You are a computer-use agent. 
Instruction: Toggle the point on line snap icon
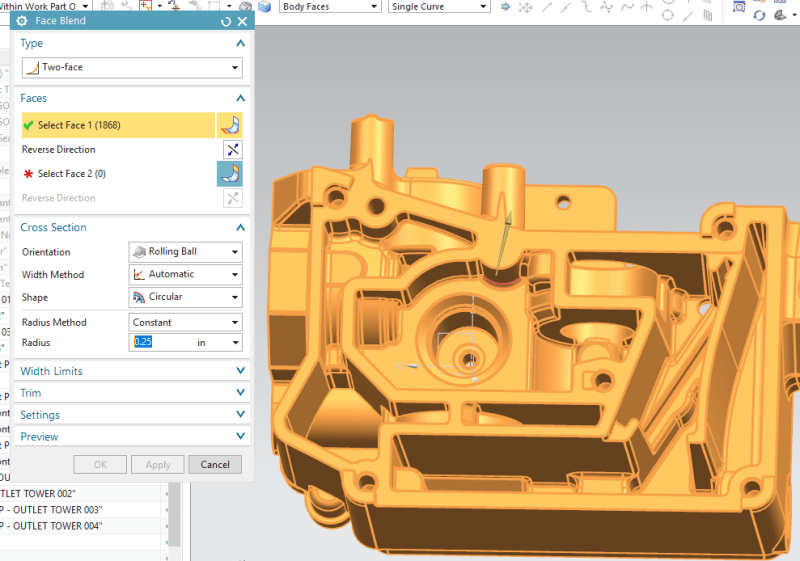pyautogui.click(x=688, y=16)
